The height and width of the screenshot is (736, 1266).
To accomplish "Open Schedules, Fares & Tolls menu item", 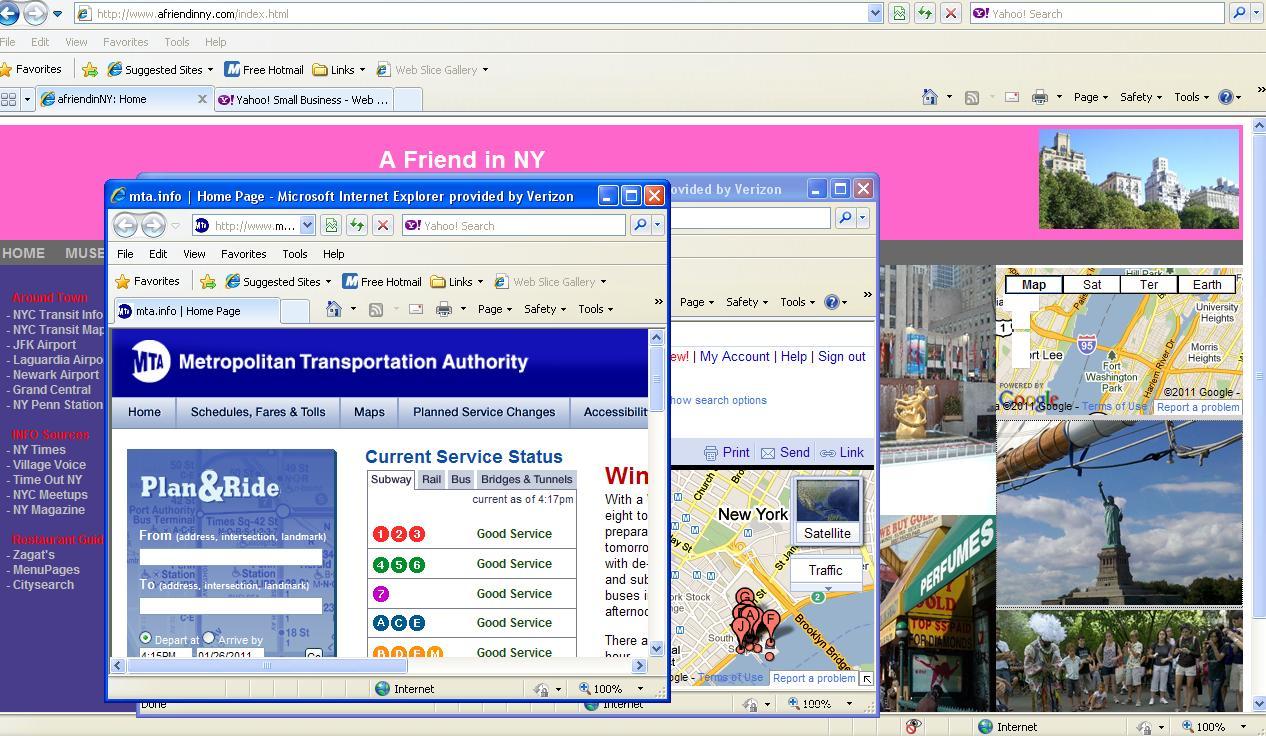I will pyautogui.click(x=258, y=412).
